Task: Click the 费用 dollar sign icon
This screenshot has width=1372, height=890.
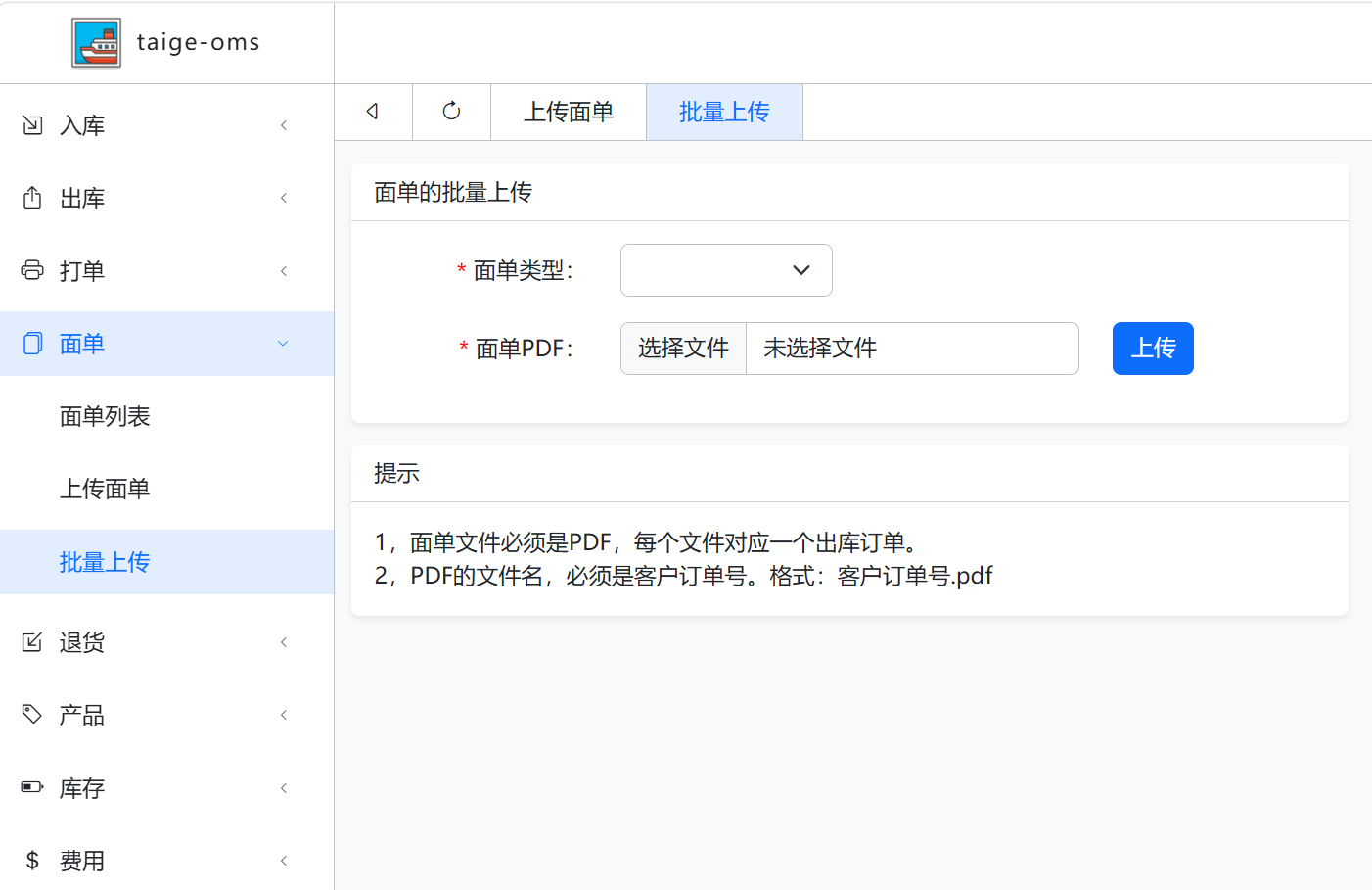Action: [x=32, y=861]
